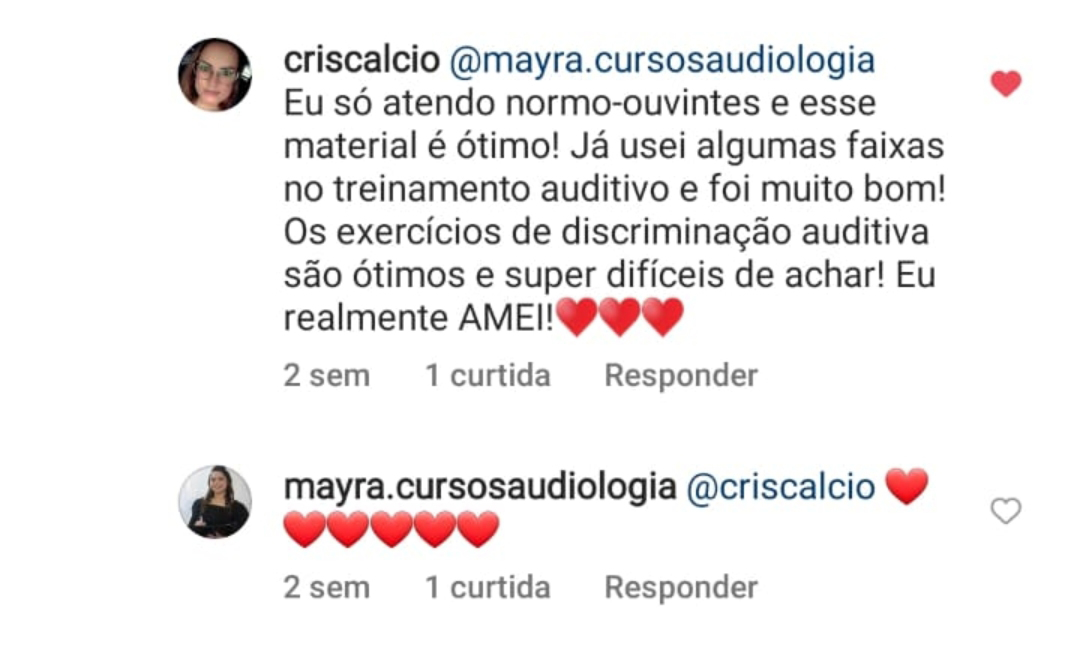Click the text 'Eu só atendo normo-ouvintes'

coord(523,104)
